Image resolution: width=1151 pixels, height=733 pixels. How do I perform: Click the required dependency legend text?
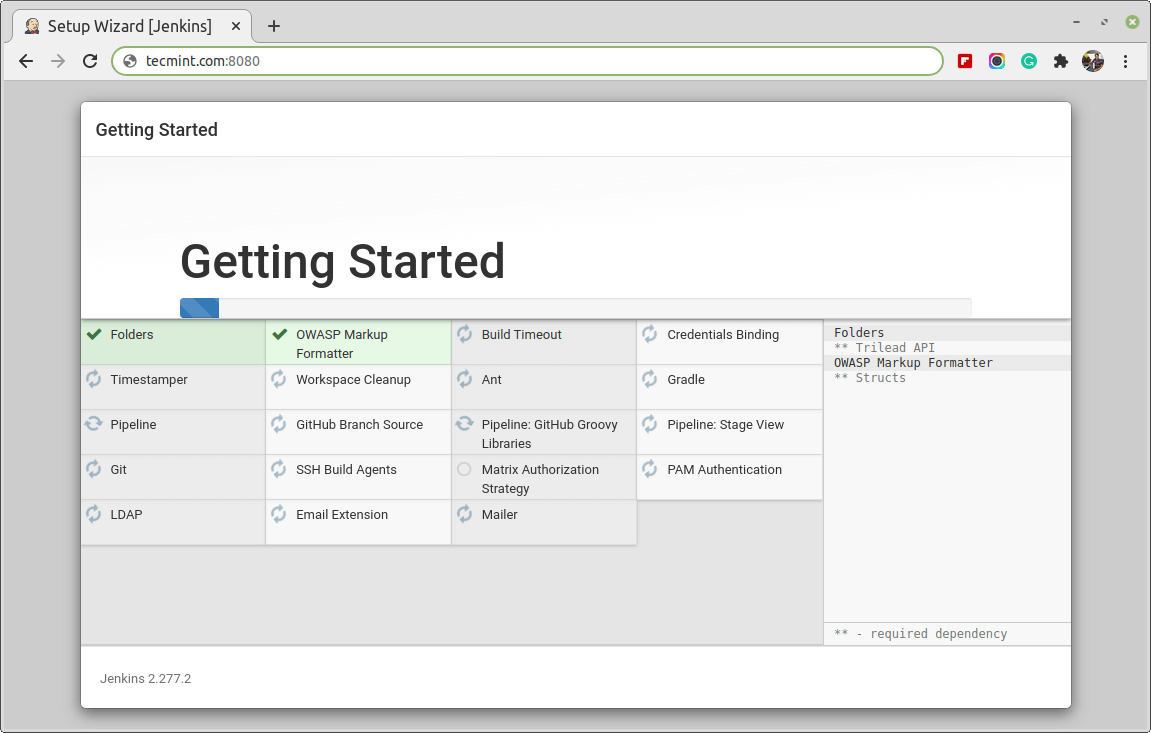tap(921, 633)
